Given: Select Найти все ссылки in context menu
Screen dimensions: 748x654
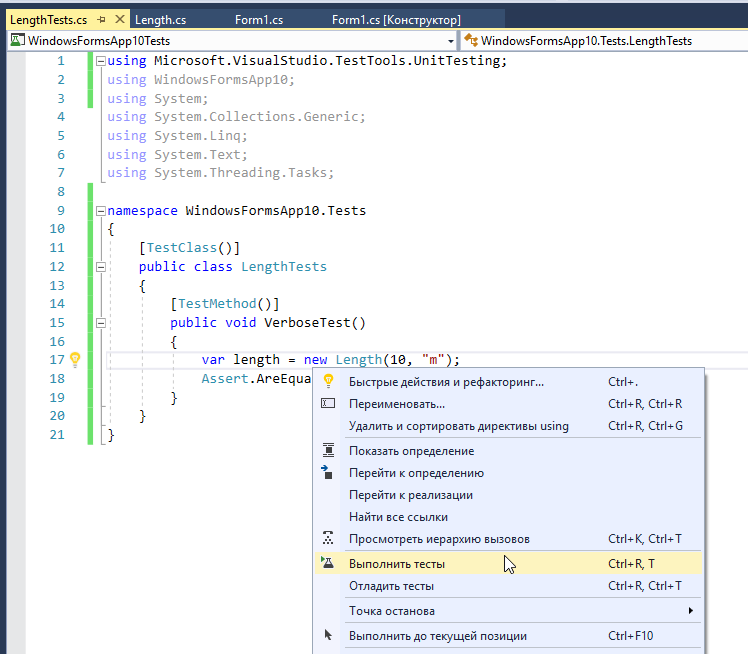Looking at the screenshot, I should pyautogui.click(x=398, y=517).
